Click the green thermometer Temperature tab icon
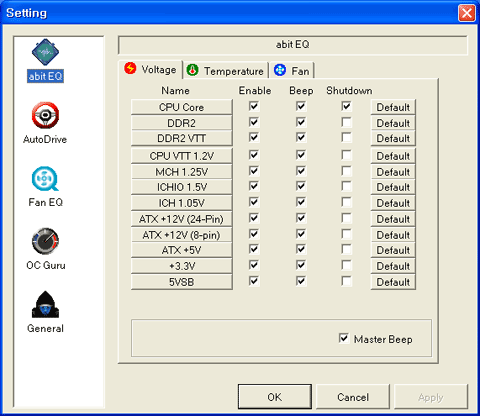Screen dimensions: 480x416 coord(192,70)
